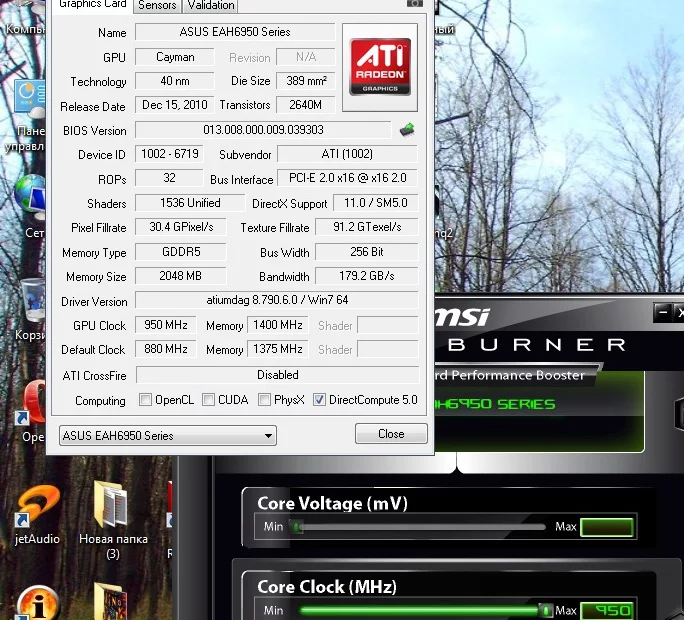
Task: Click the Name field ASUS EAH6950 Series
Action: click(x=235, y=32)
